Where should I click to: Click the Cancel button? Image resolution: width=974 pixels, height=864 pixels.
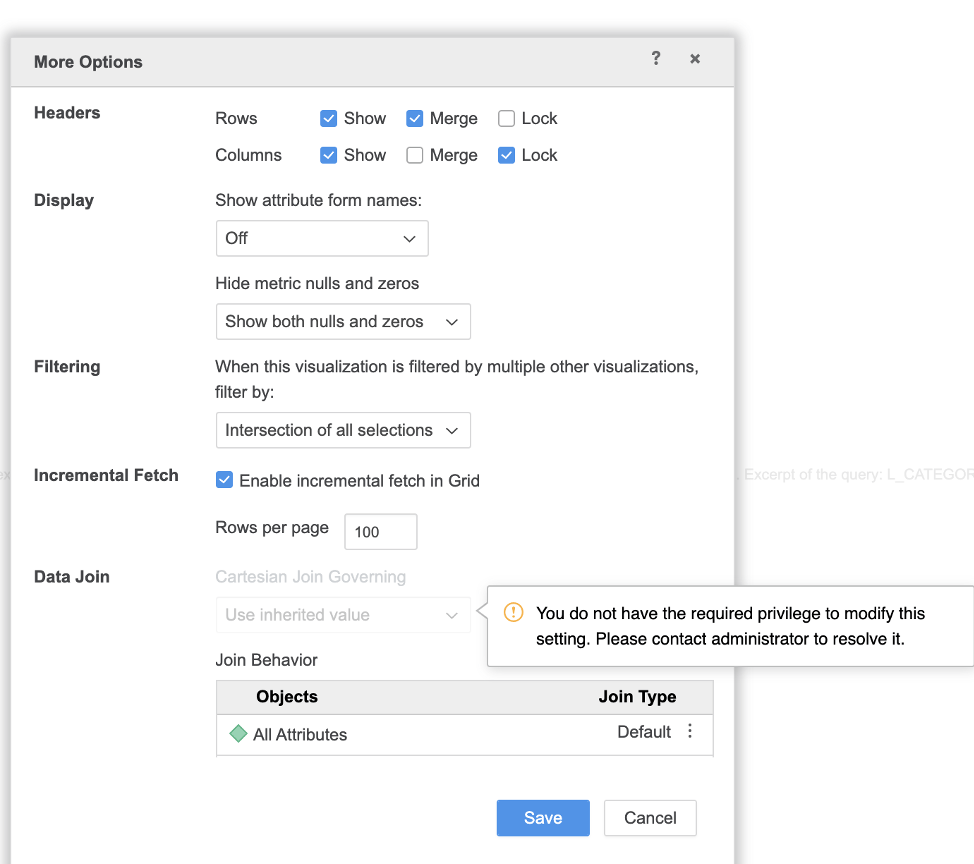point(650,818)
